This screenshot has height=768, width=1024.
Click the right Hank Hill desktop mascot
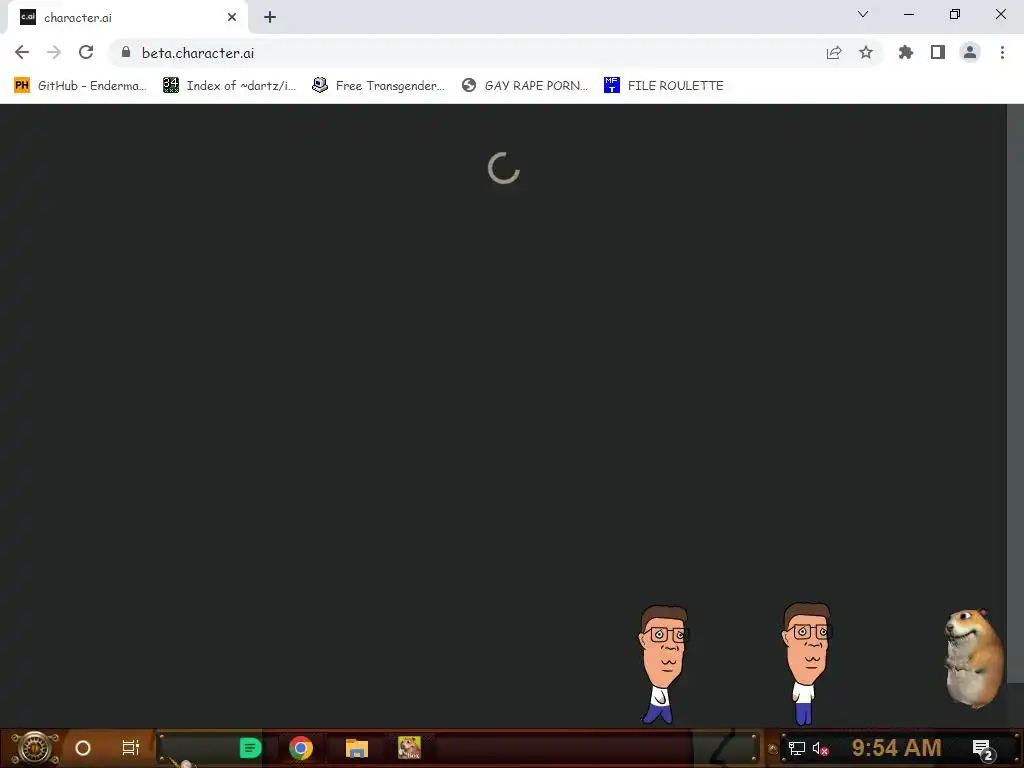point(807,664)
